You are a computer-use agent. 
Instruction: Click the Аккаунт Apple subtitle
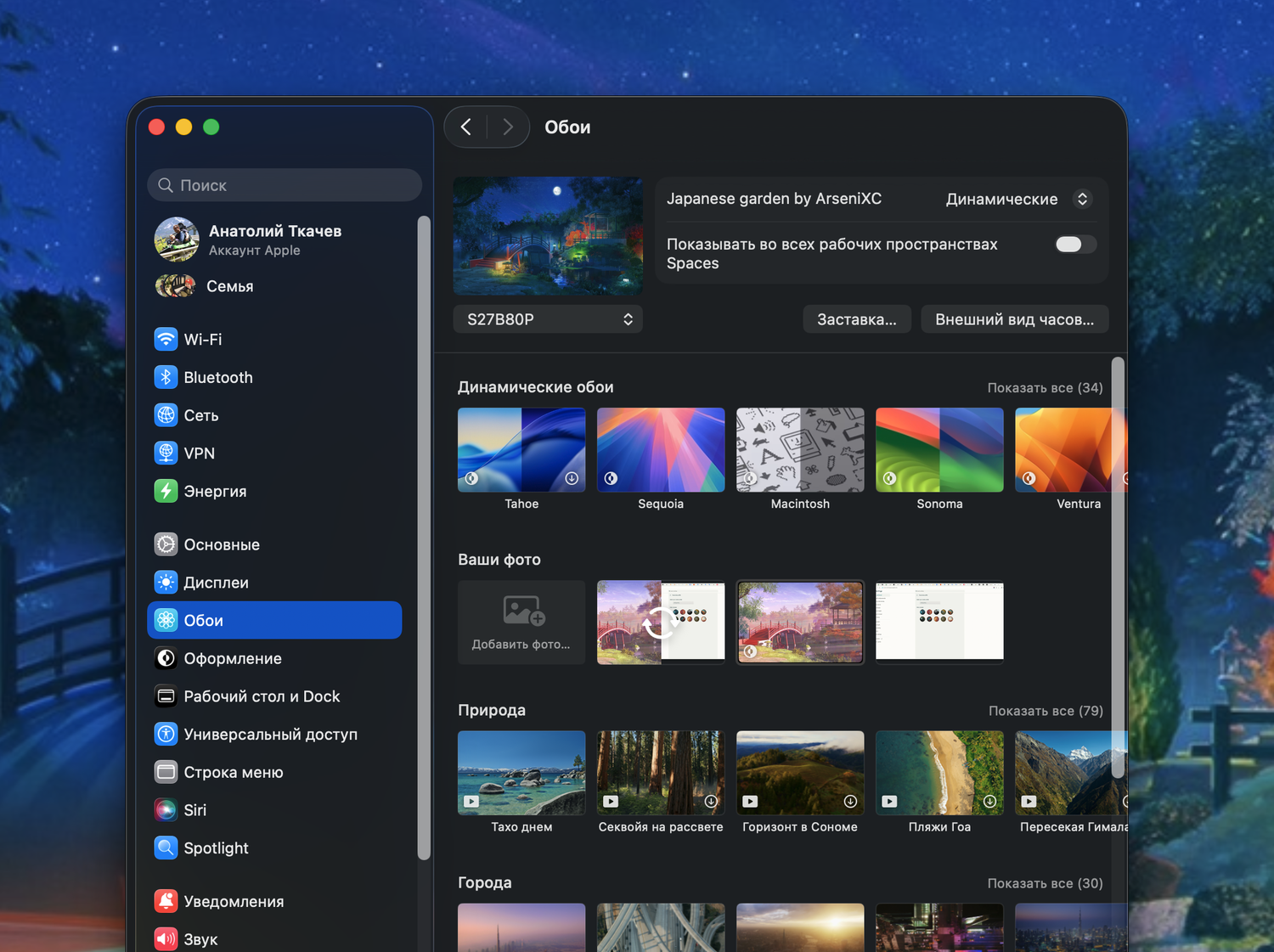255,251
